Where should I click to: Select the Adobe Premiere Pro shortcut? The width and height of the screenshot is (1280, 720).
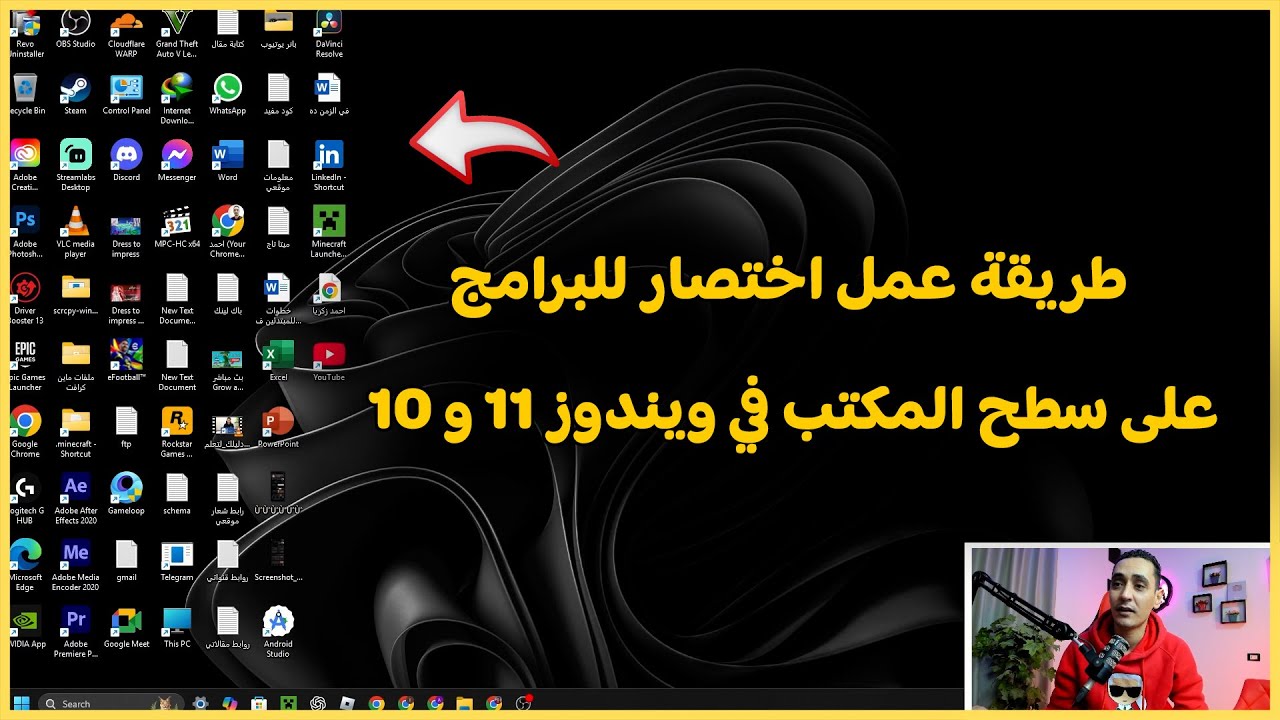pos(76,633)
